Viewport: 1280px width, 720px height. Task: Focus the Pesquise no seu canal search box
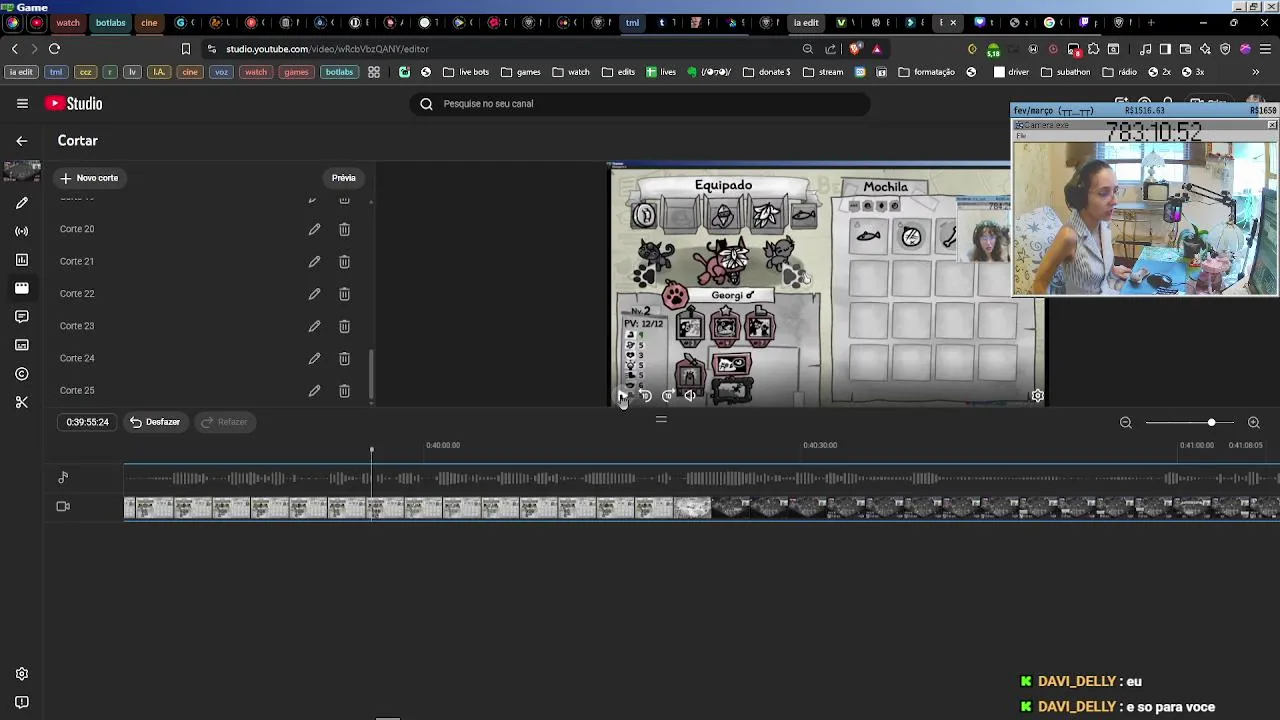pos(640,104)
